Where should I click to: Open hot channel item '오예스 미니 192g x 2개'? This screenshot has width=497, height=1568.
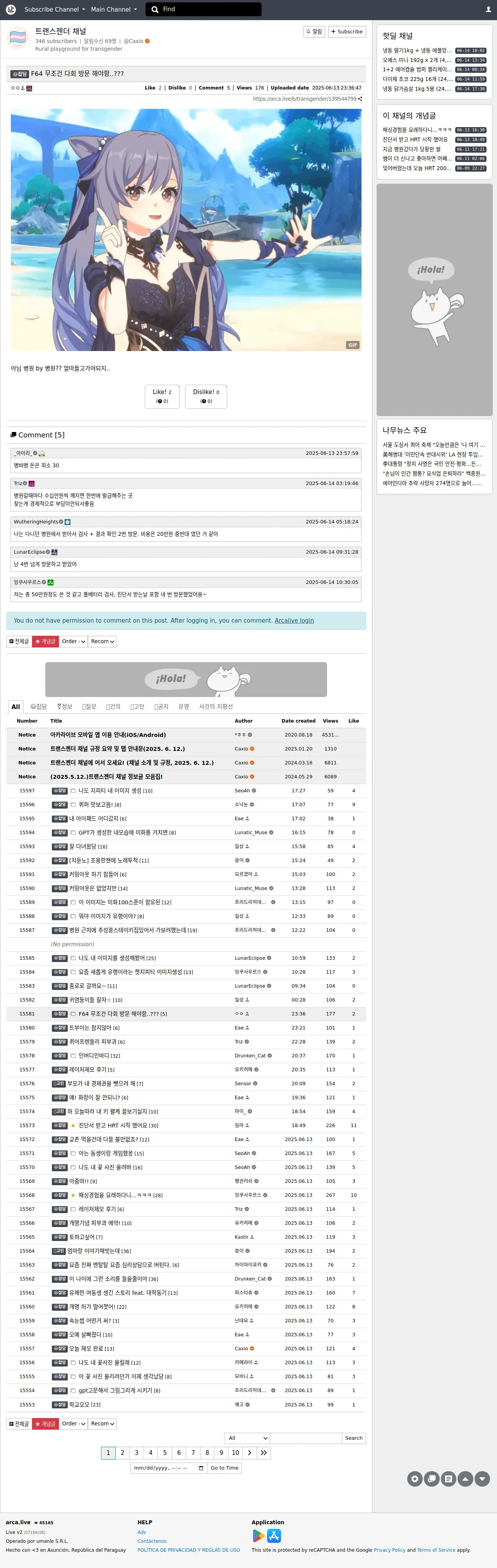point(417,60)
